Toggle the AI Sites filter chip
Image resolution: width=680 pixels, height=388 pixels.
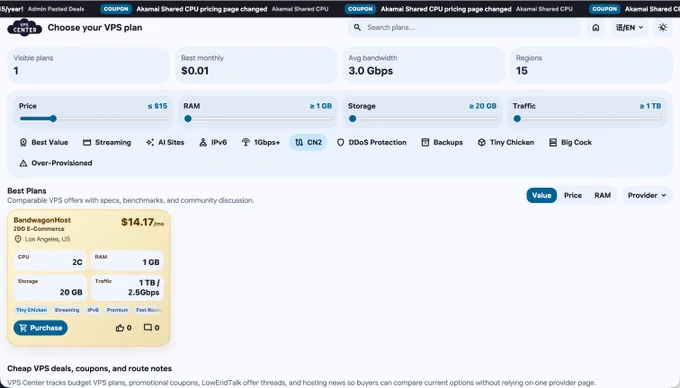pyautogui.click(x=165, y=142)
